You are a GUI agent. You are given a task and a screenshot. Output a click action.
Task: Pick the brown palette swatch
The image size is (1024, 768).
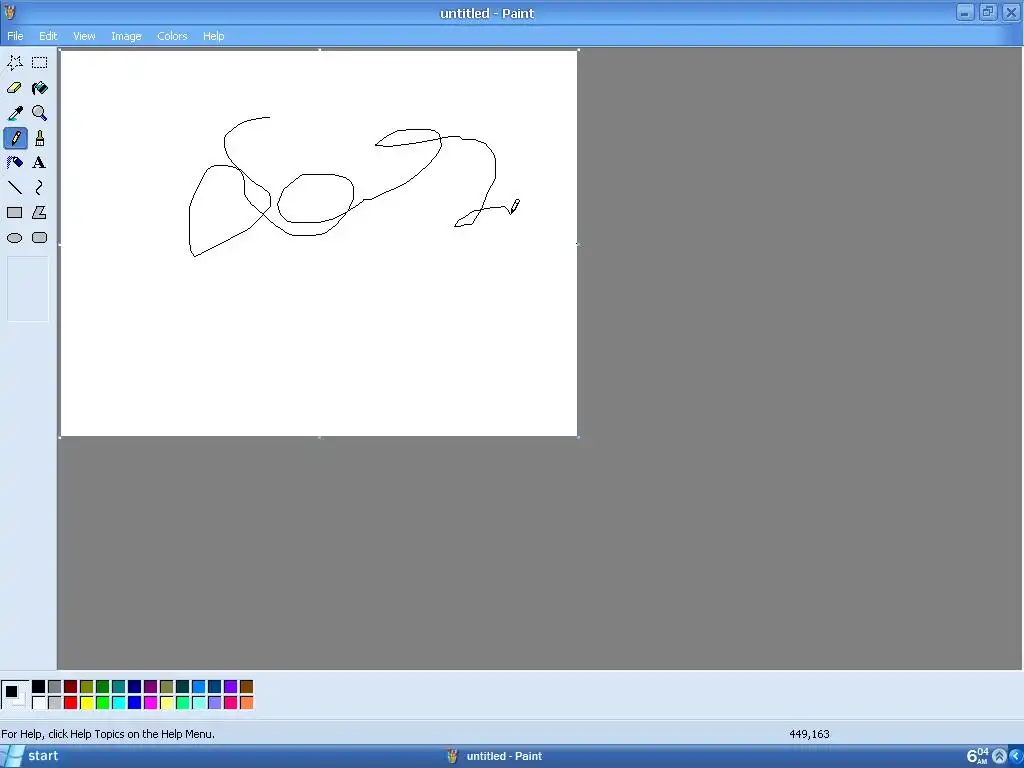[246, 686]
